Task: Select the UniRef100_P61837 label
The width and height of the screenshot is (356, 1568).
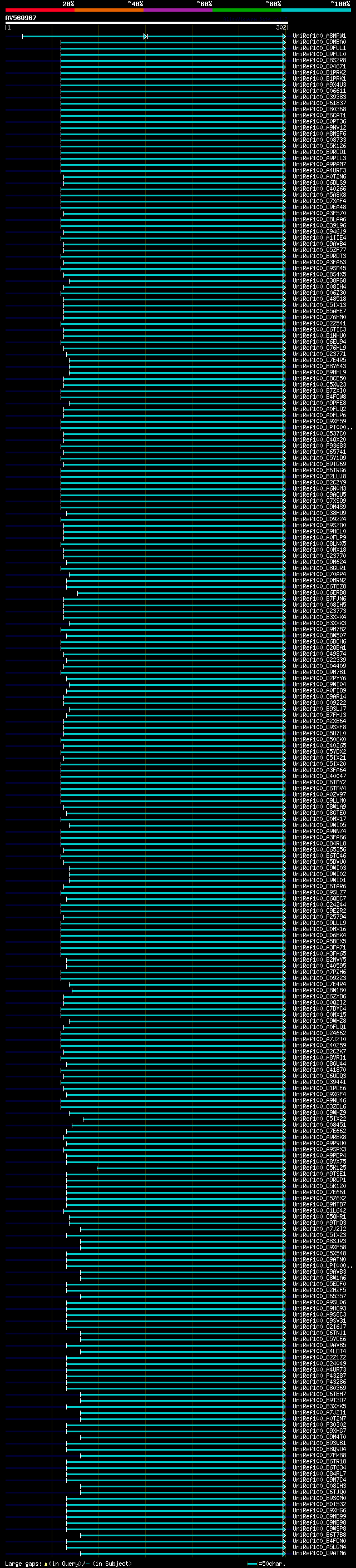Action: pyautogui.click(x=319, y=103)
